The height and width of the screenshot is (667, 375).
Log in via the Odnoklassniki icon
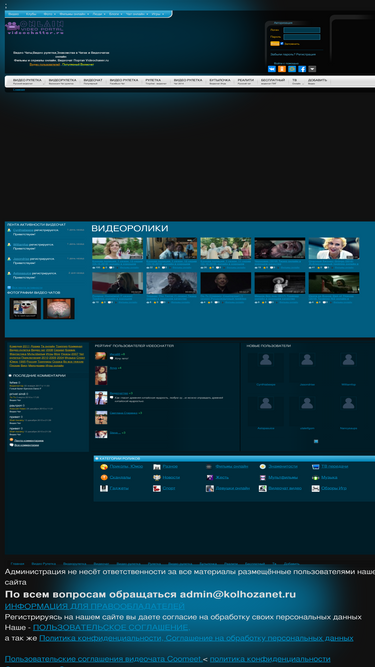pos(282,69)
